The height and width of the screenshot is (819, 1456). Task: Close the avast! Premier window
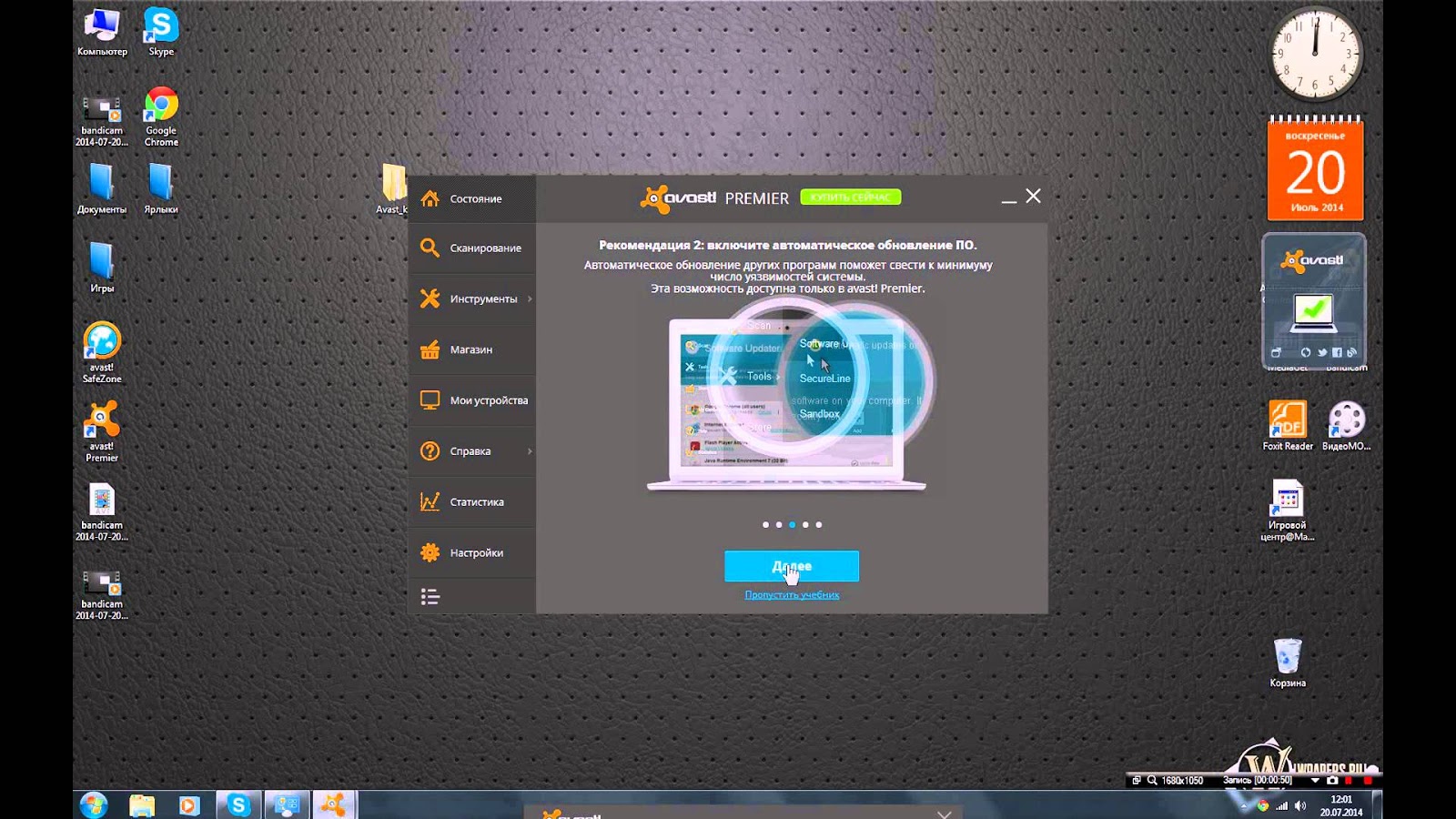(x=1033, y=196)
